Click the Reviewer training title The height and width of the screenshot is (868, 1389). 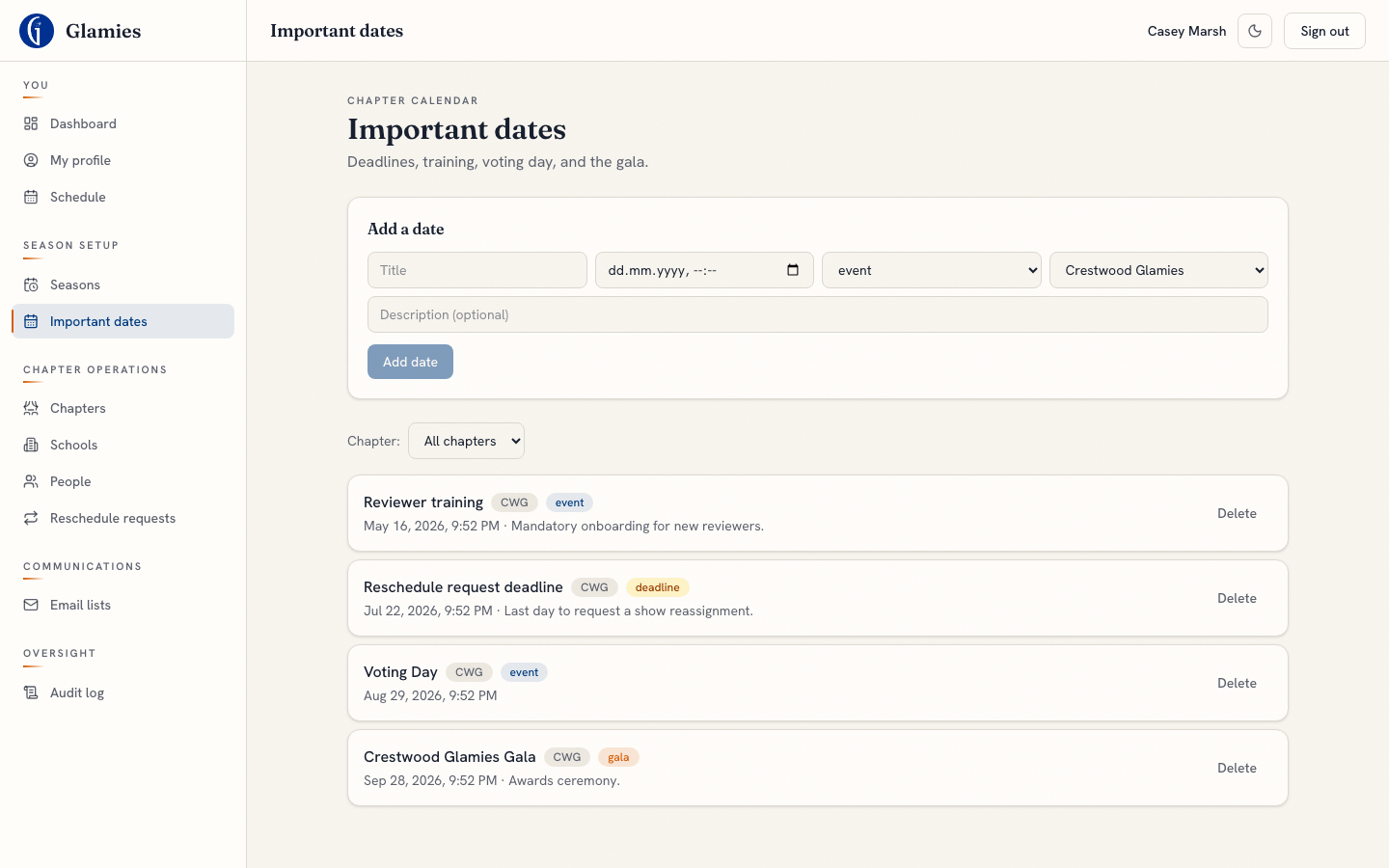click(x=423, y=502)
